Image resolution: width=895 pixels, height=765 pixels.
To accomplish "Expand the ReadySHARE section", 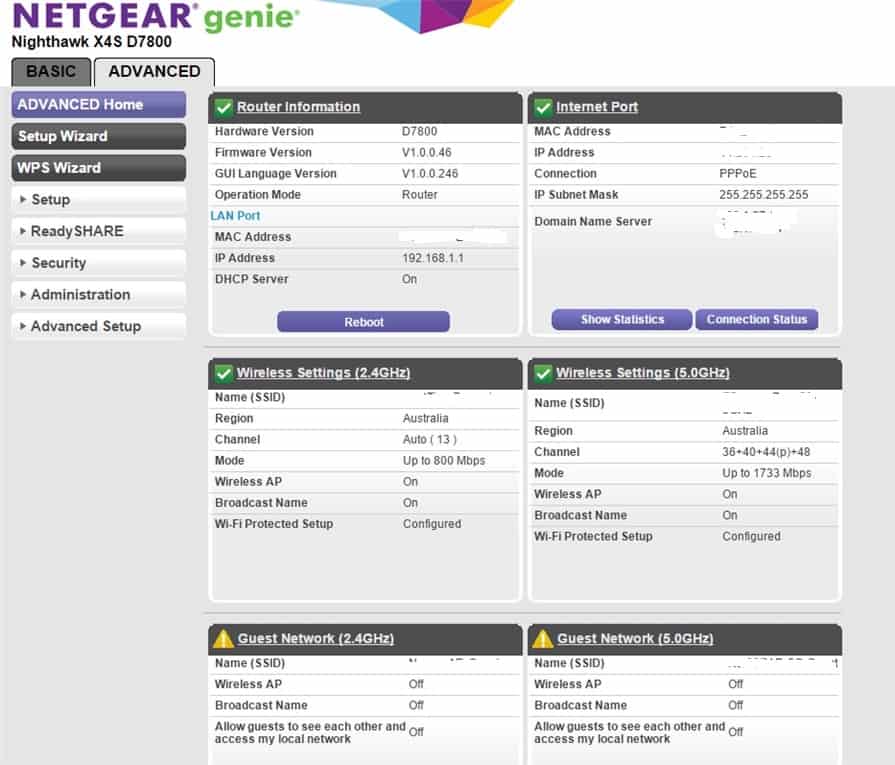I will (98, 231).
